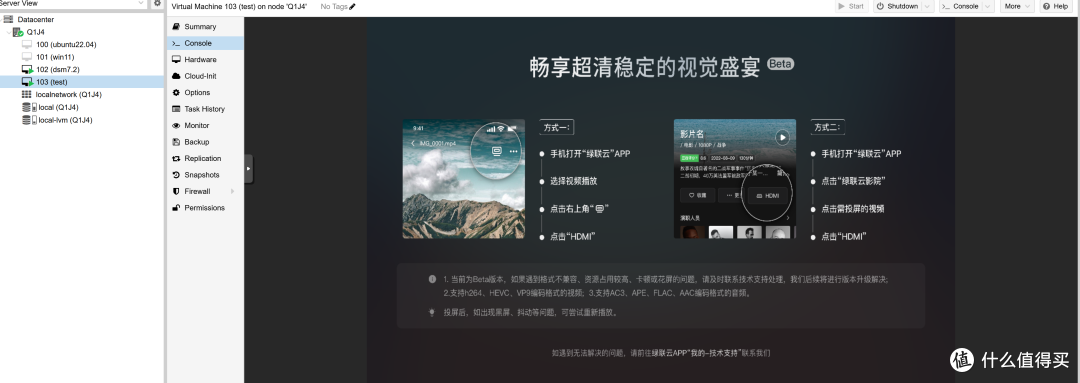Click the play icon on the movie card
1080x383 pixels.
coord(782,137)
